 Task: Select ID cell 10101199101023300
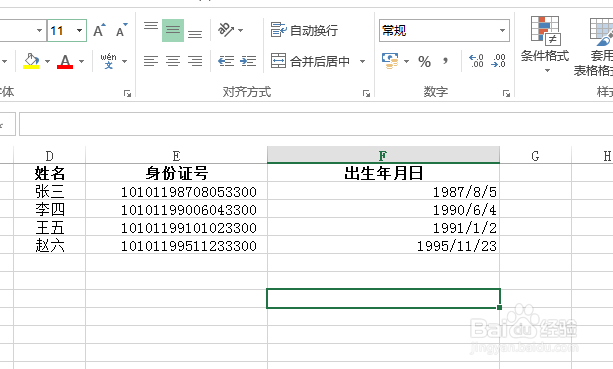176,227
